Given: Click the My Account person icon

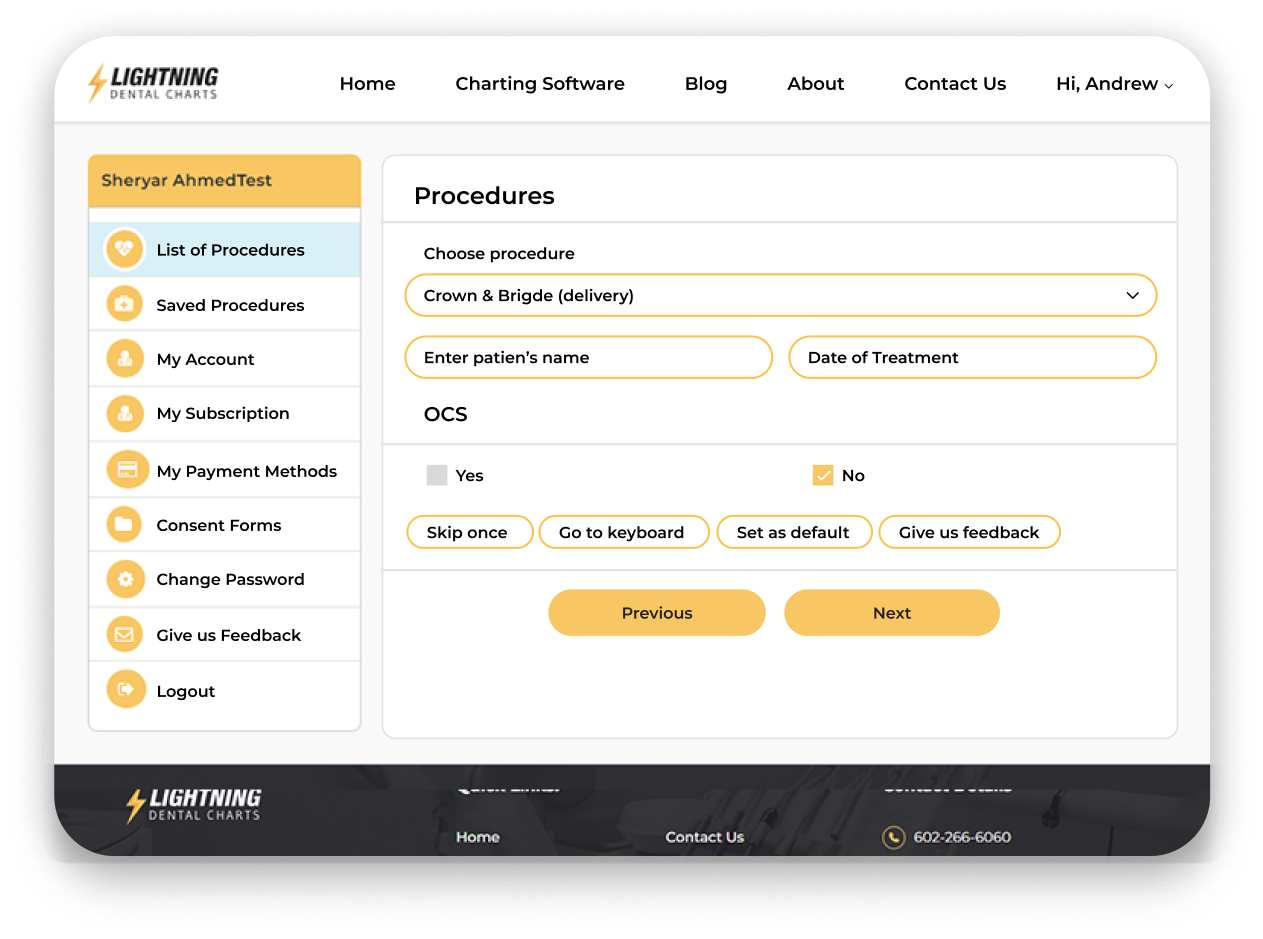Looking at the screenshot, I should (x=125, y=359).
